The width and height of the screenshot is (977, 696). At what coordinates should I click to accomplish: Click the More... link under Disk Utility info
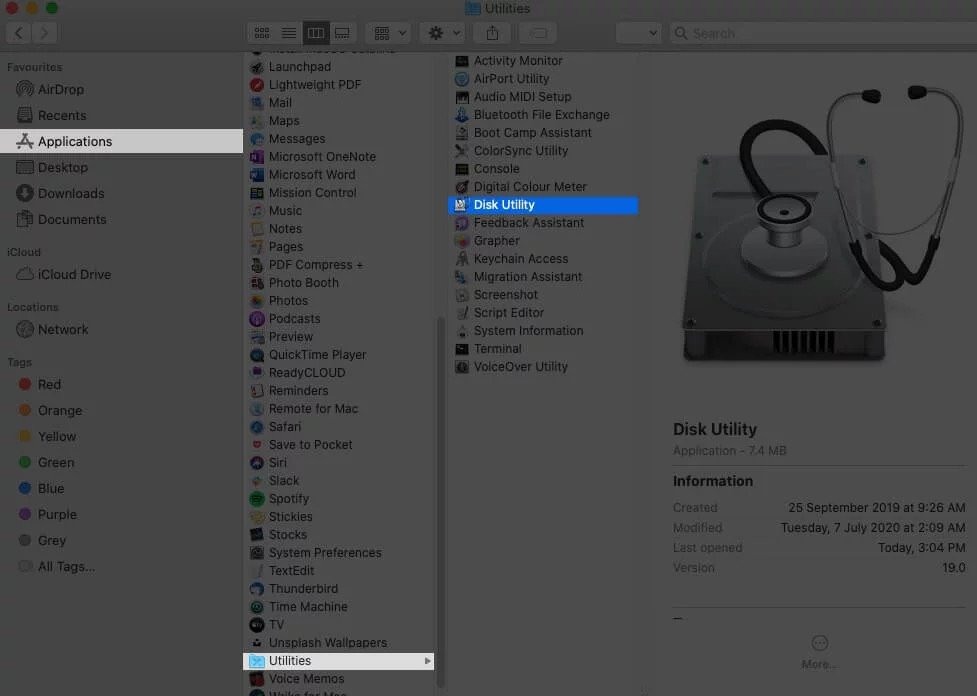point(818,655)
